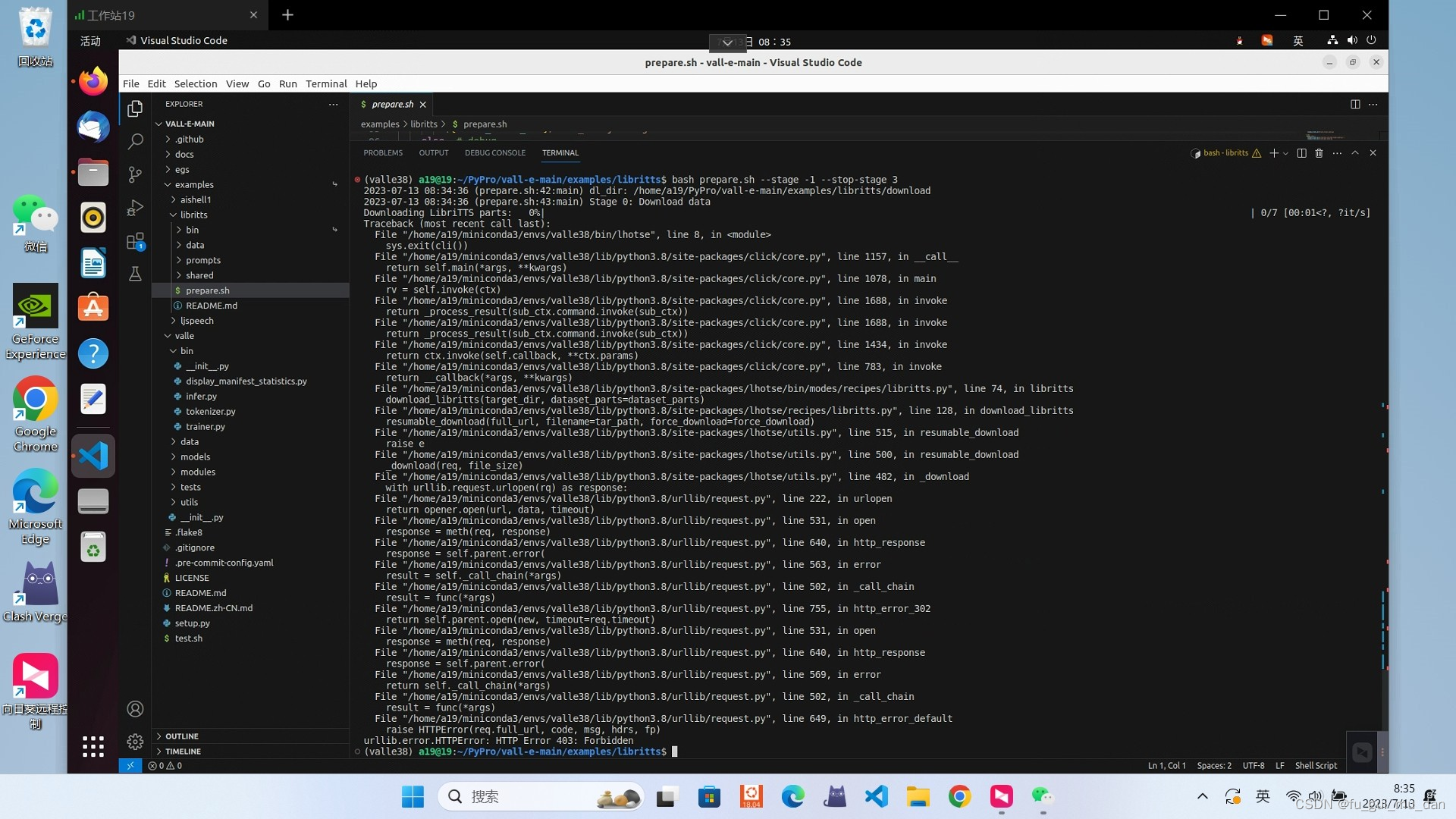Open Terminal menu
This screenshot has width=1456, height=819.
pyautogui.click(x=326, y=84)
